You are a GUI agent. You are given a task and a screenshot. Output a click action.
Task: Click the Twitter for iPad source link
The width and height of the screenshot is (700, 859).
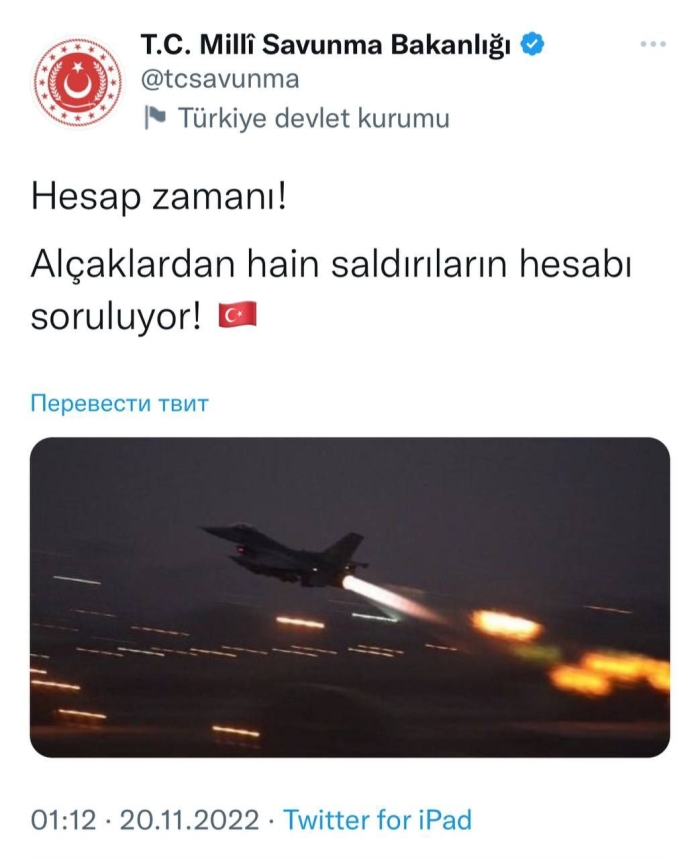377,820
